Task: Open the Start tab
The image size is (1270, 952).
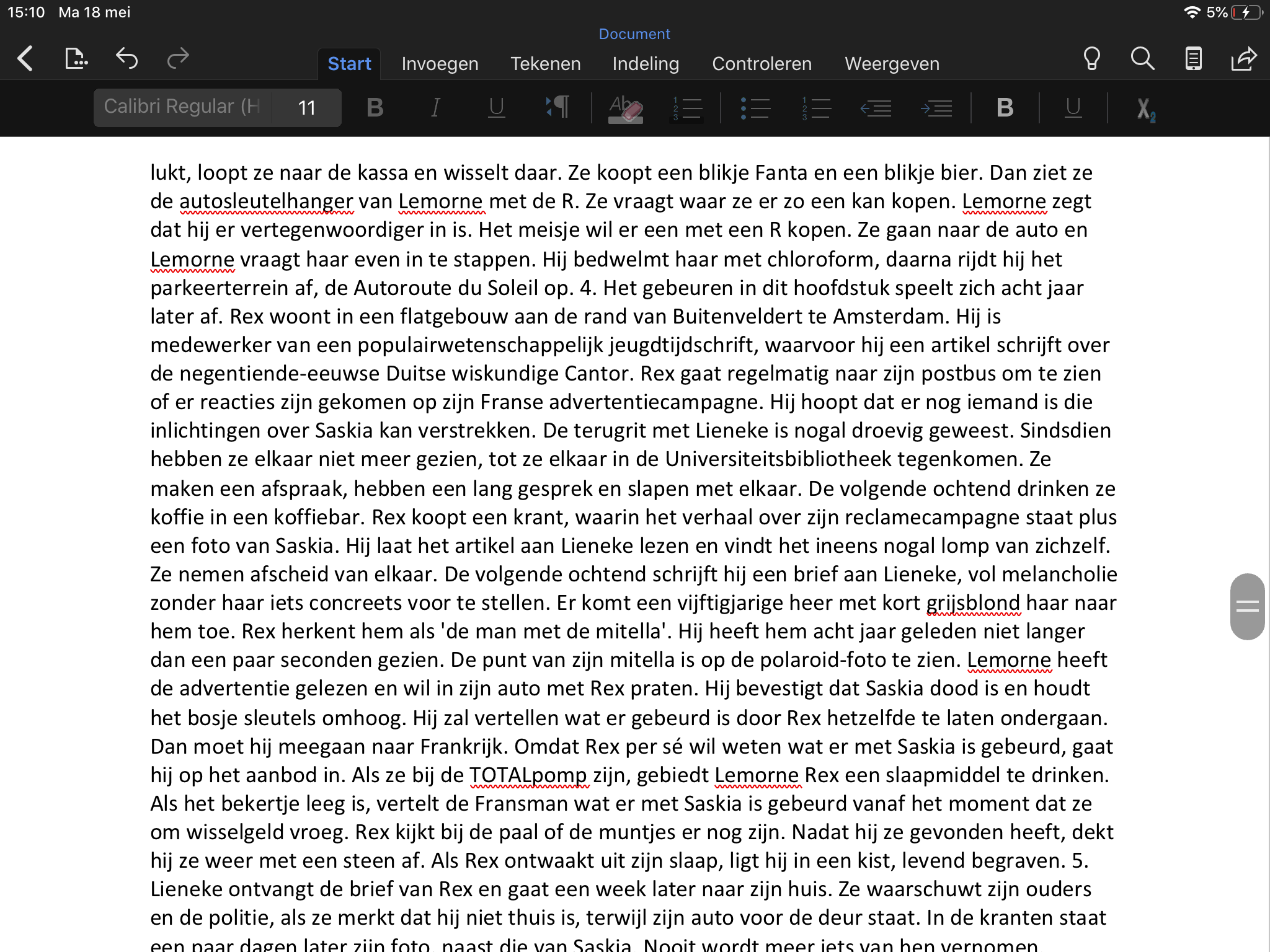Action: pyautogui.click(x=350, y=64)
